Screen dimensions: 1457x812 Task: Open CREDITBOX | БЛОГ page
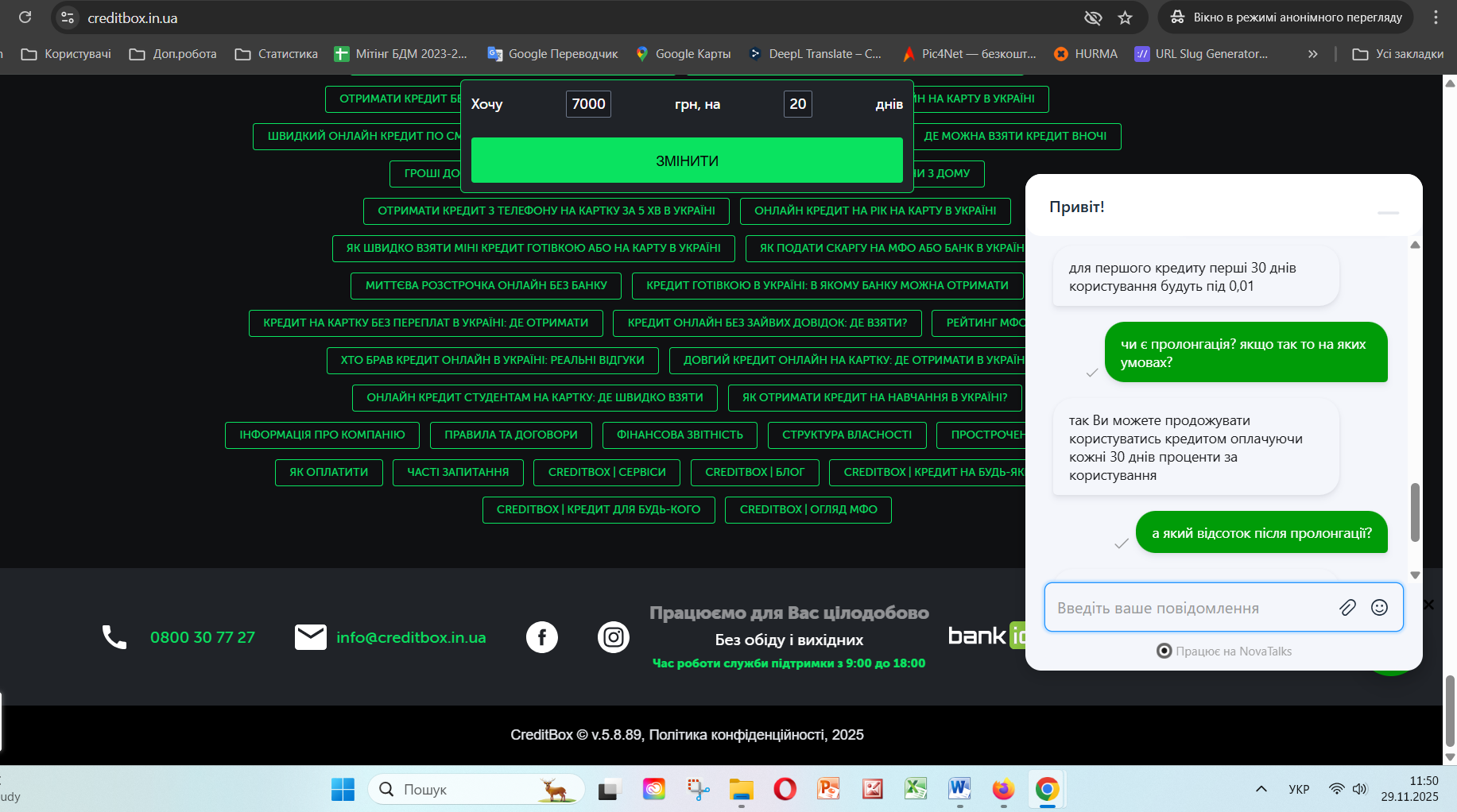(755, 472)
